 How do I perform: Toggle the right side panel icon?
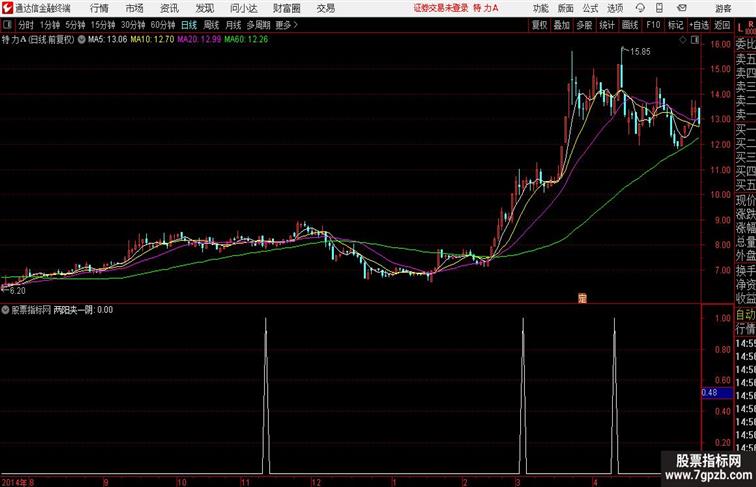695,40
